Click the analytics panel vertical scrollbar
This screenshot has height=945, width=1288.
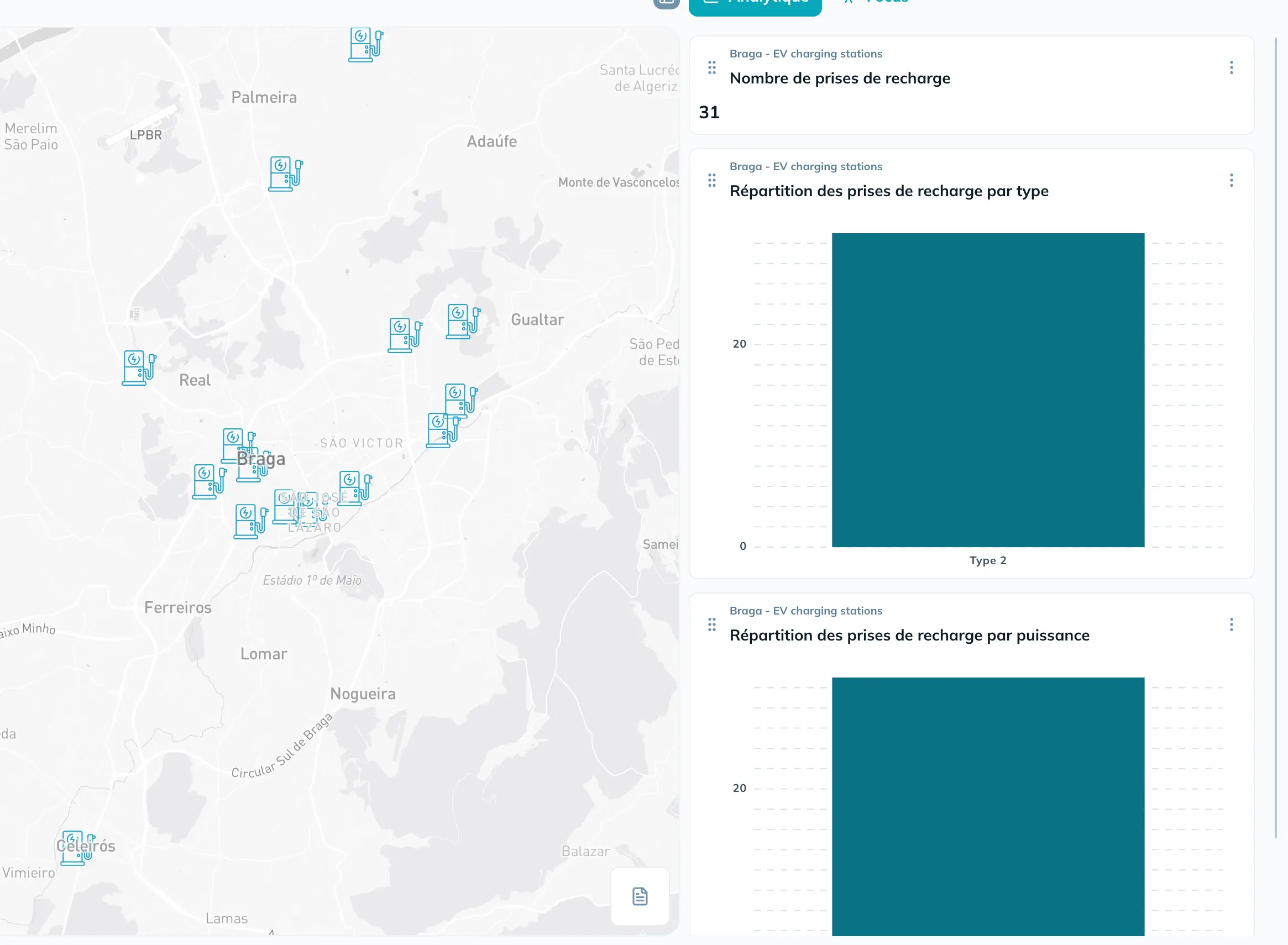[1275, 438]
